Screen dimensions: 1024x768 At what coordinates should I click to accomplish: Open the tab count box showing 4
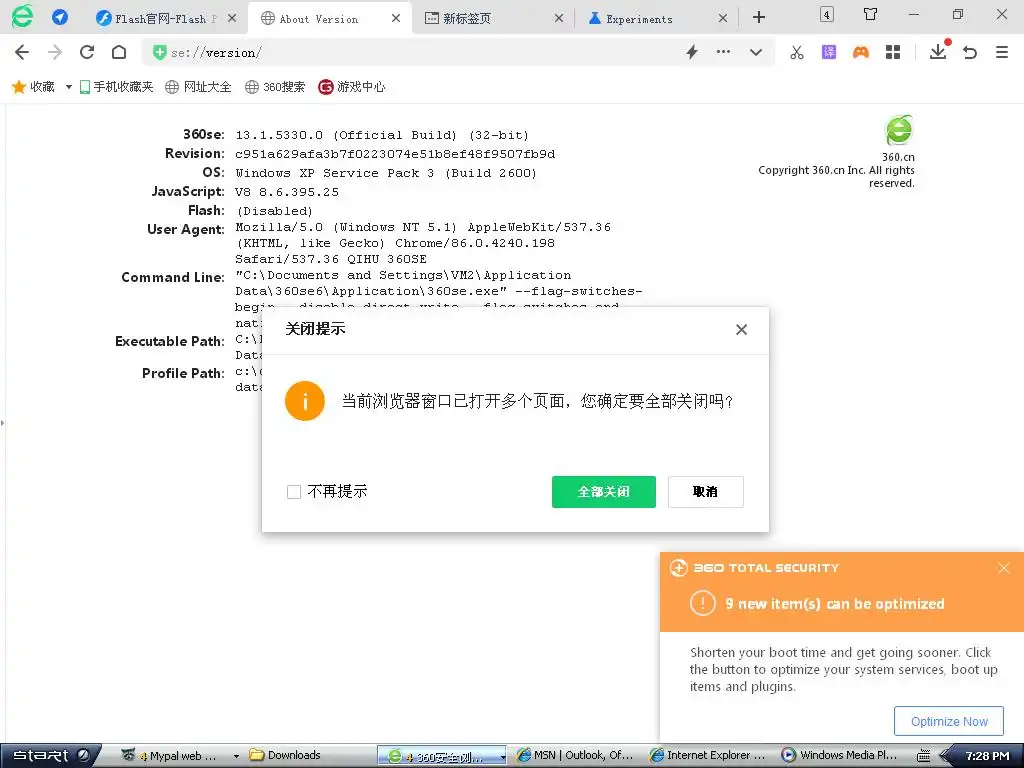[x=827, y=14]
